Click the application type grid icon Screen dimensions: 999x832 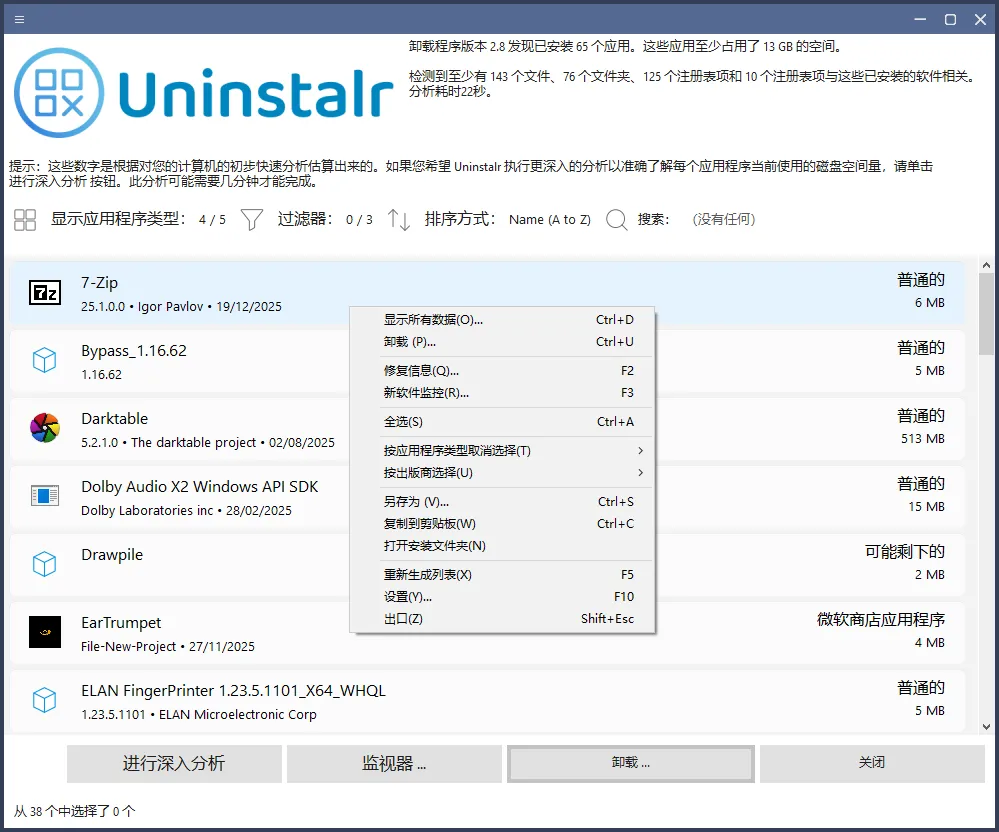25,220
